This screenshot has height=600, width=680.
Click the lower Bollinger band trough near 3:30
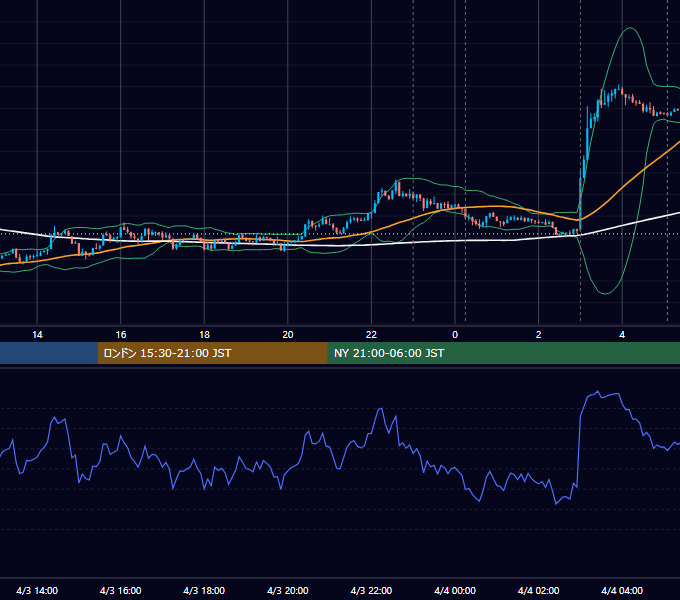click(605, 293)
